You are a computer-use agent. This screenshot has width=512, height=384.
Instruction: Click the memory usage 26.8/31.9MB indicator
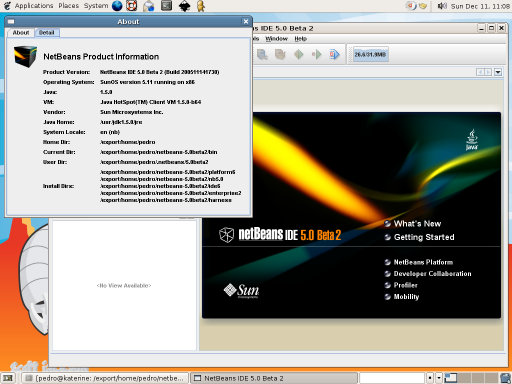(370, 54)
